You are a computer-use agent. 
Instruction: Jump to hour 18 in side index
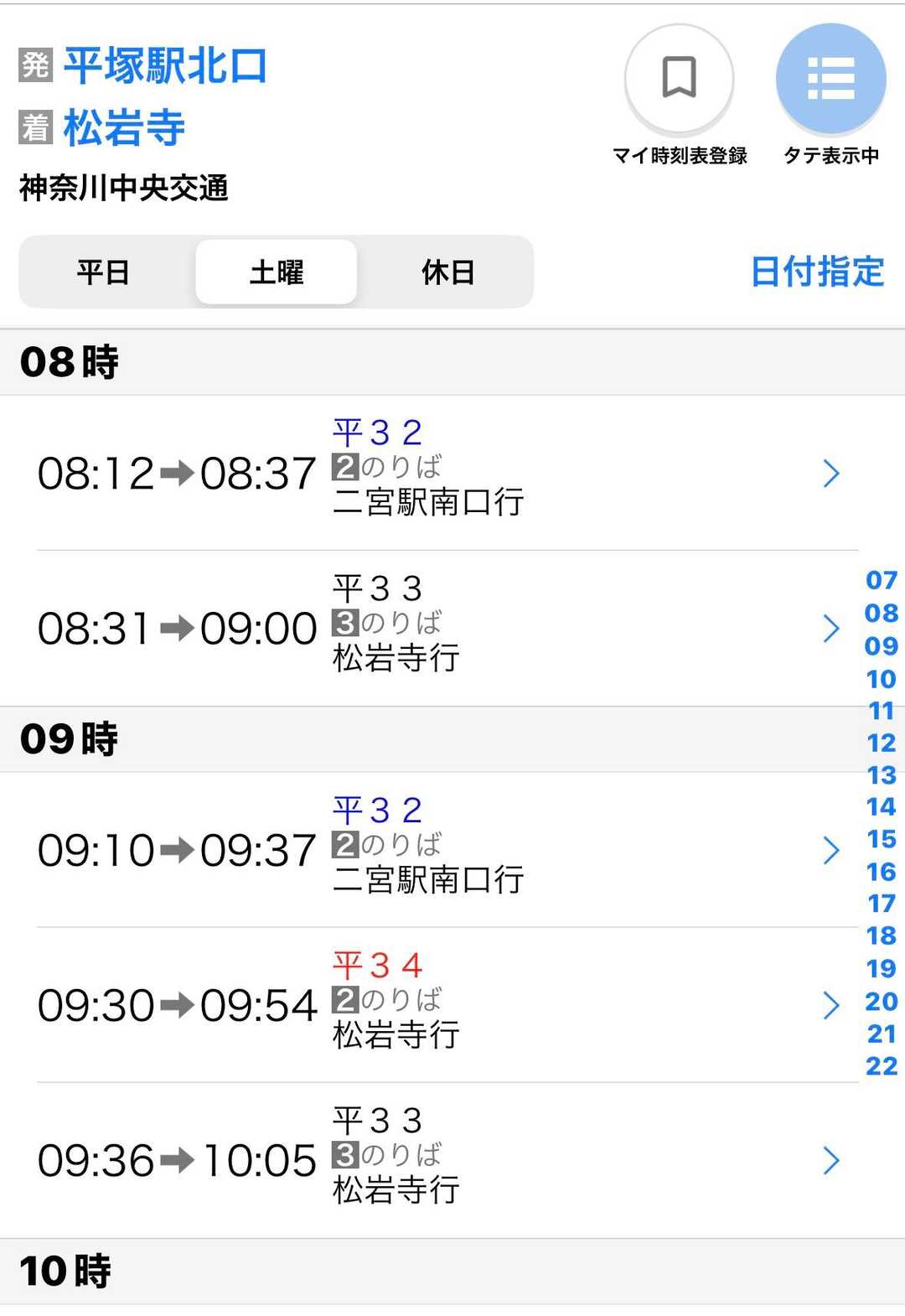coord(881,935)
